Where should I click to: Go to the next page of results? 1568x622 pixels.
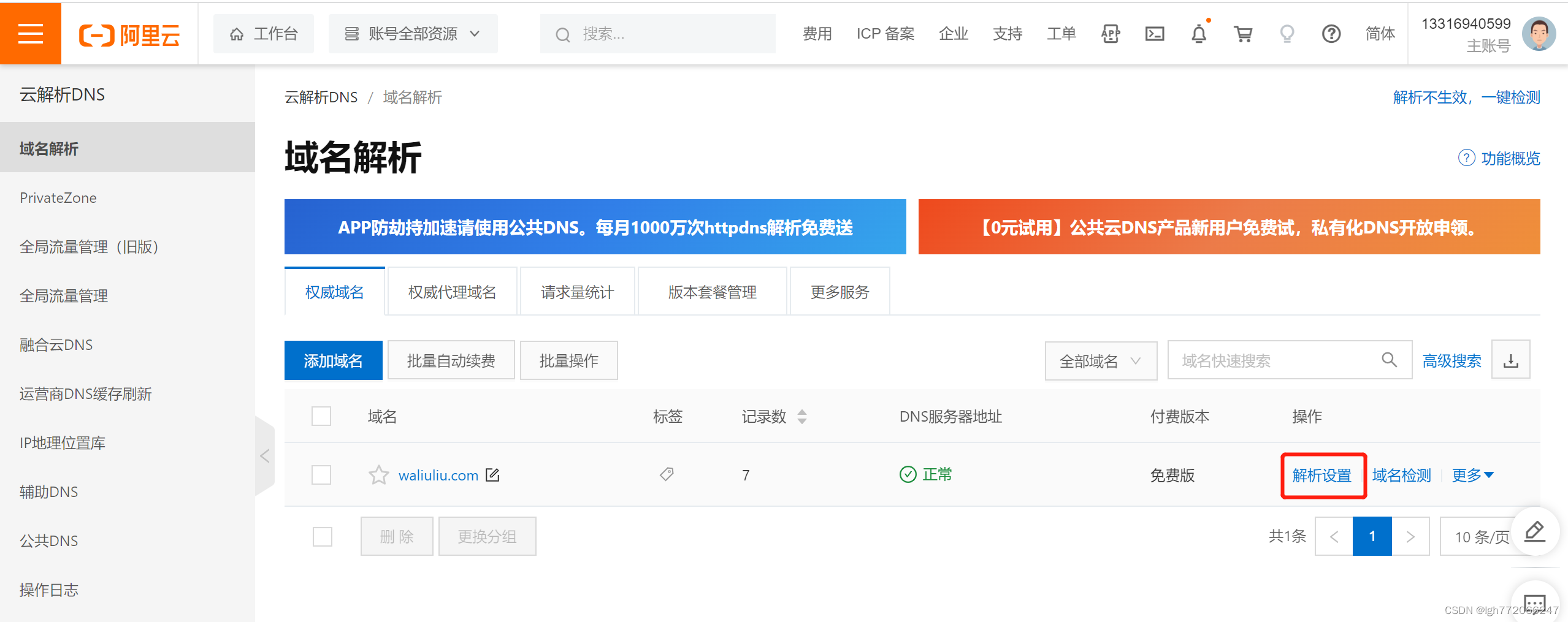1410,537
